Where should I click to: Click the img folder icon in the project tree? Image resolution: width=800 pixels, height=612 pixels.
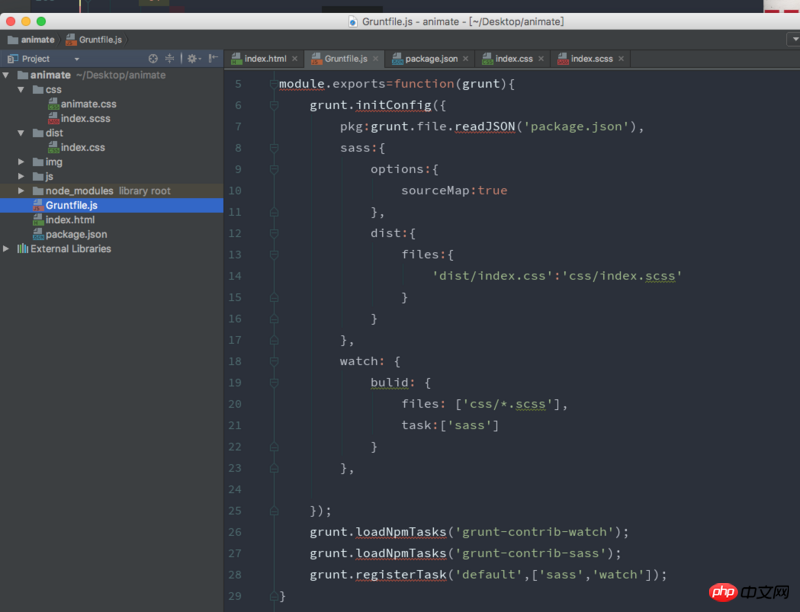pyautogui.click(x=38, y=162)
